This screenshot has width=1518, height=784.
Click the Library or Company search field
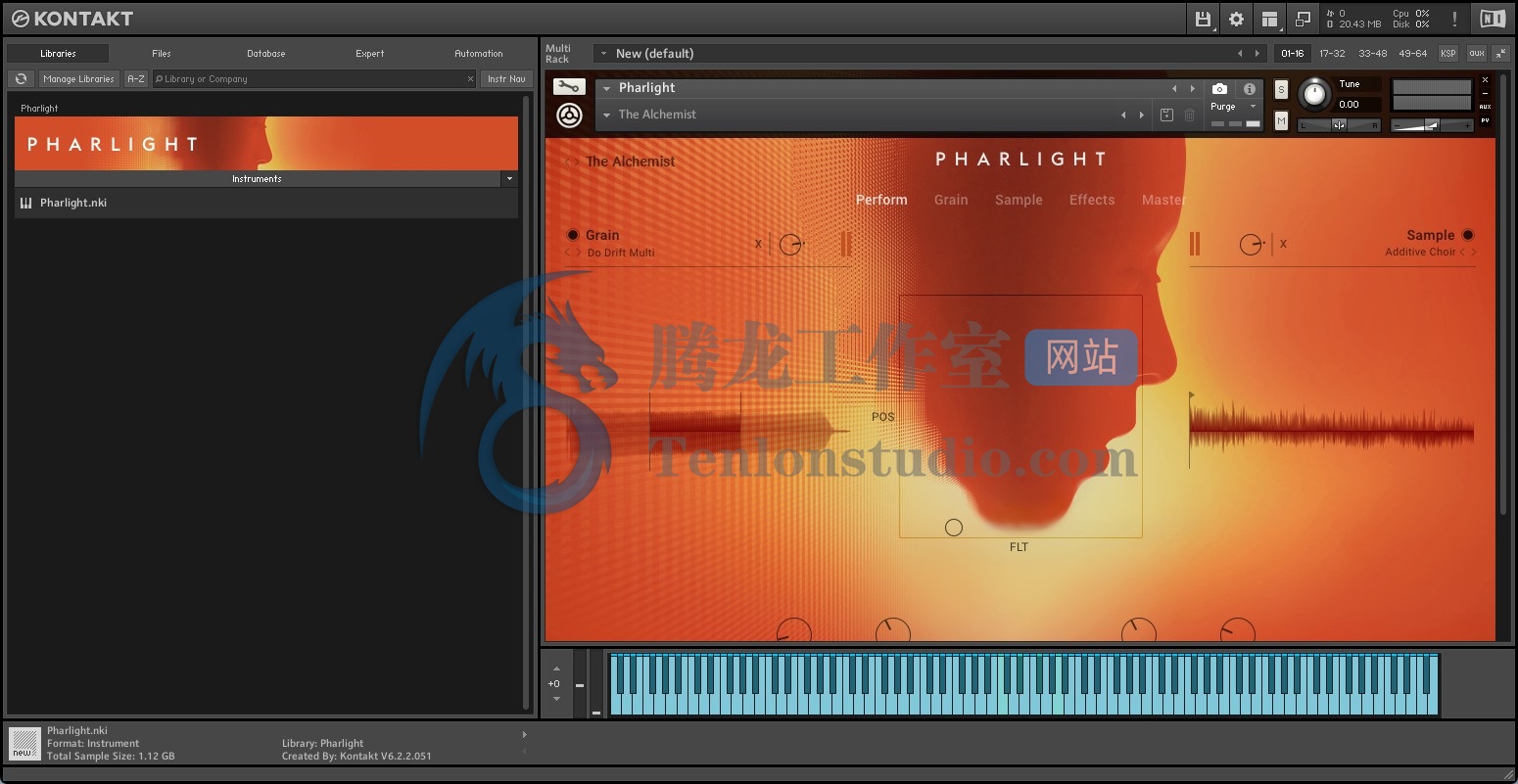314,79
